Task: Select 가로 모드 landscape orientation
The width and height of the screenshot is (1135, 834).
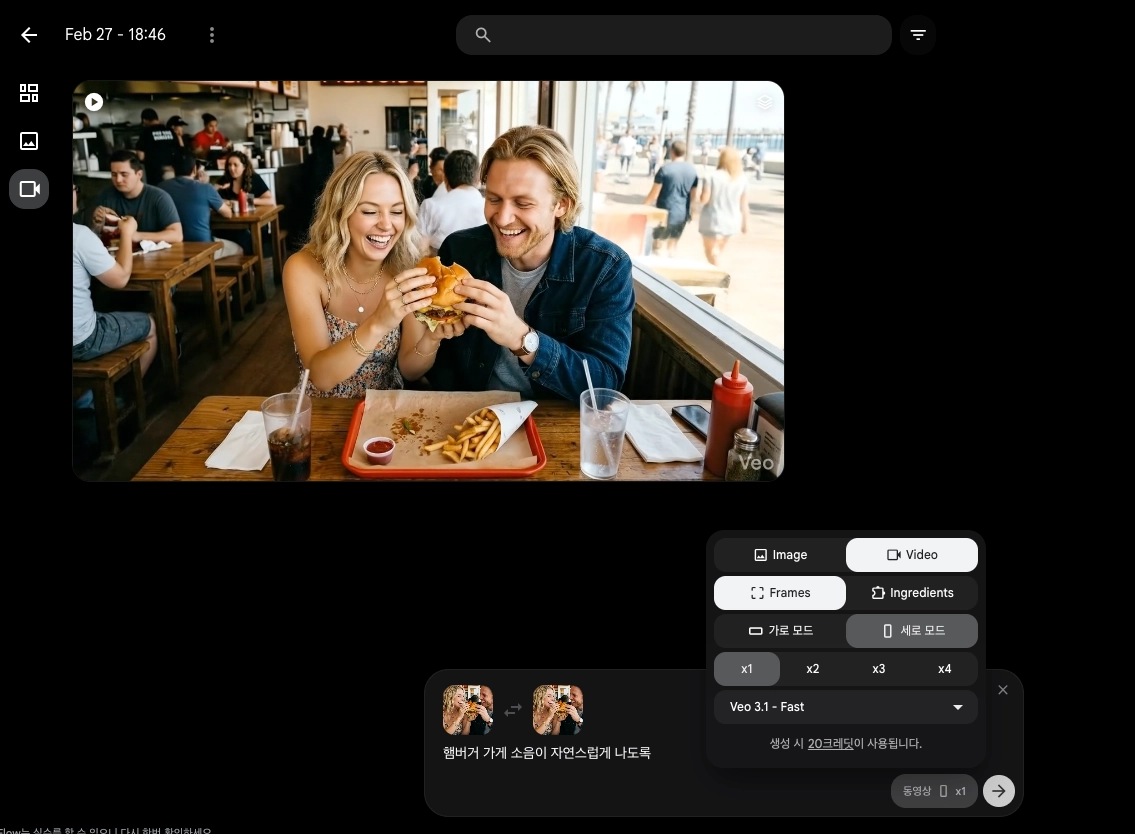Action: point(780,631)
